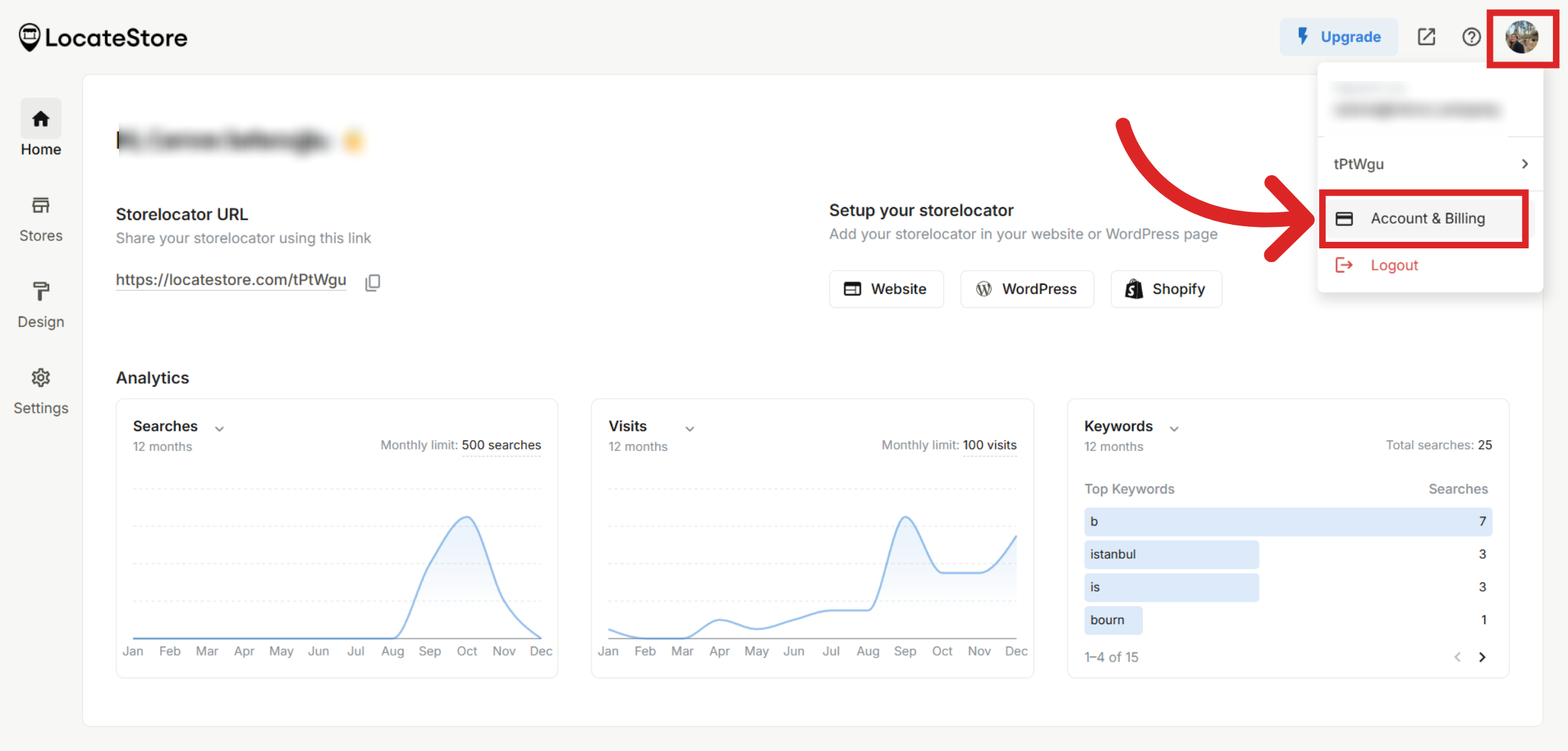
Task: Expand the Visits chart dropdown
Action: coord(689,428)
